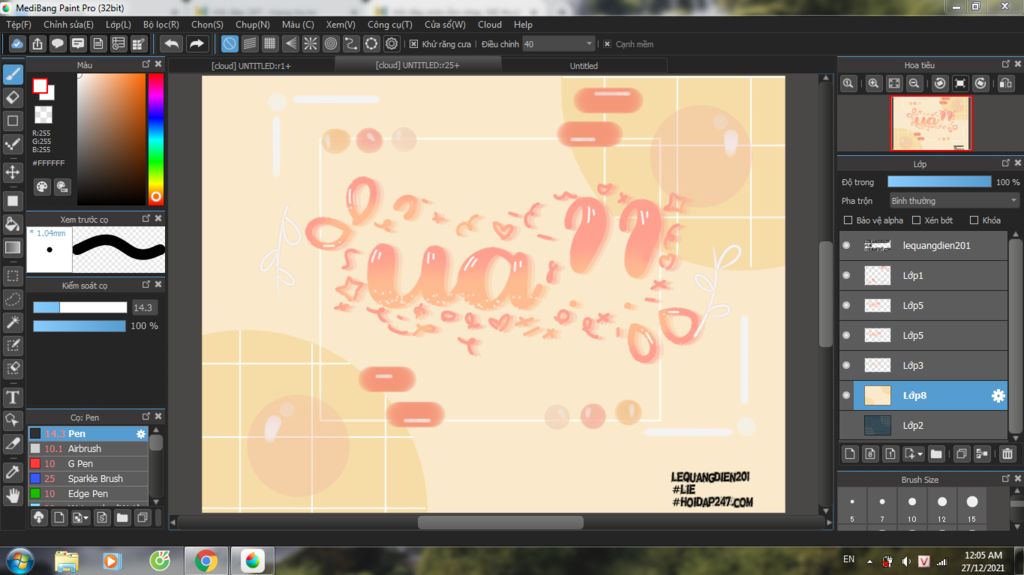Select the G Pen brush
This screenshot has height=575, width=1024.
pyautogui.click(x=88, y=464)
